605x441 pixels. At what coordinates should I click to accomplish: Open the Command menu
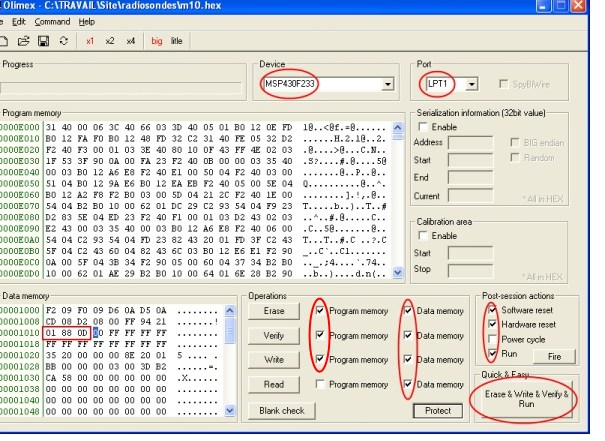tap(52, 22)
